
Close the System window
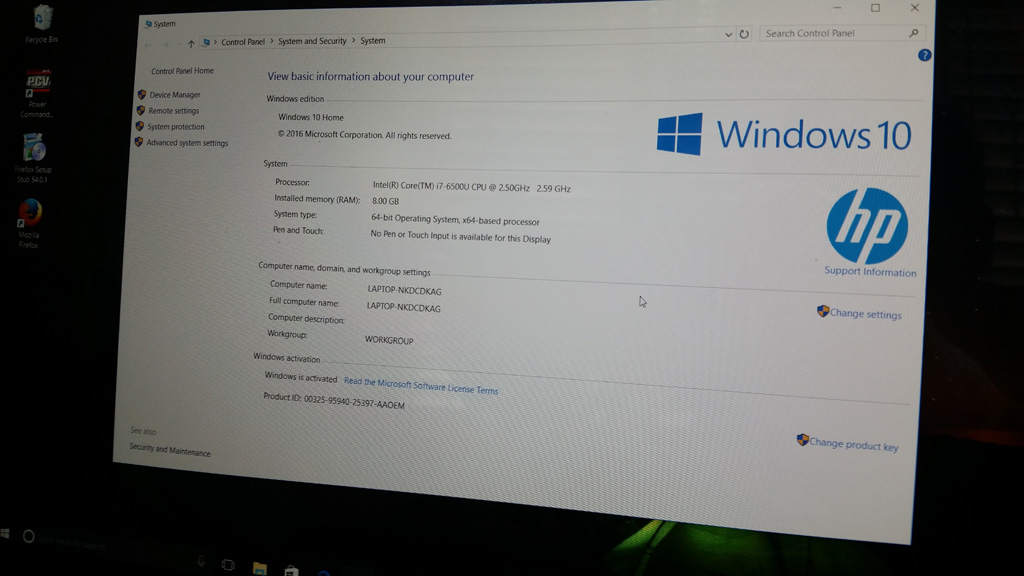coord(914,8)
